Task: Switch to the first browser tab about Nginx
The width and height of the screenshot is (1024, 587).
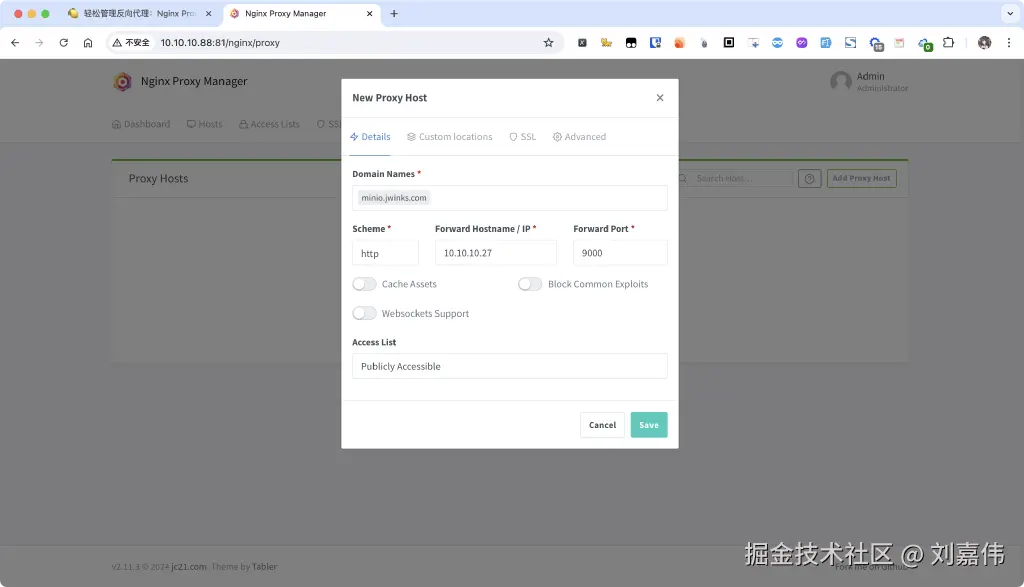Action: tap(140, 14)
